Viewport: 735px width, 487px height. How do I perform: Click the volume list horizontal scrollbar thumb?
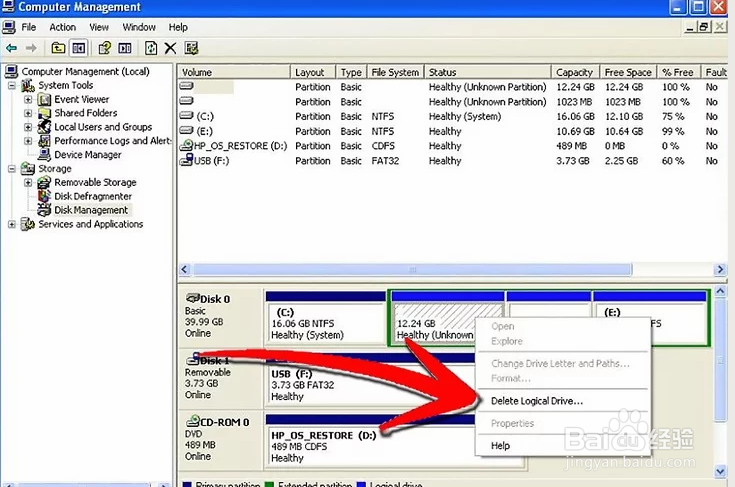tap(412, 270)
